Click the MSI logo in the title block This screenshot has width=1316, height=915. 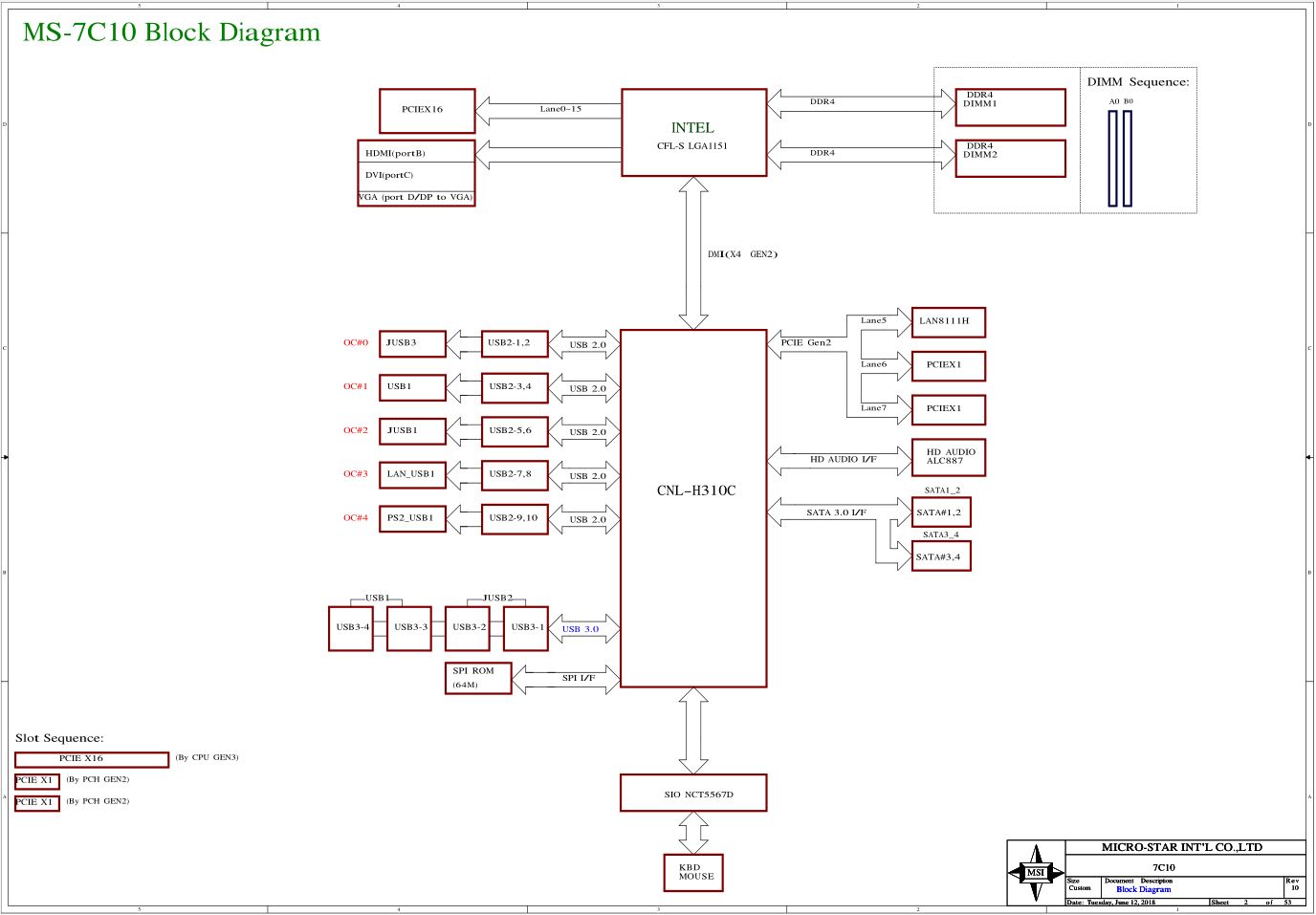tap(1036, 872)
